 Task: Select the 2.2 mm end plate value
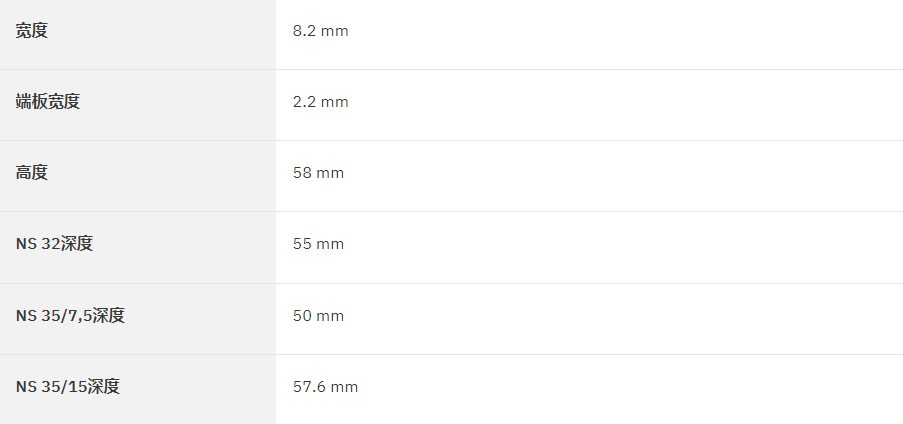point(320,102)
